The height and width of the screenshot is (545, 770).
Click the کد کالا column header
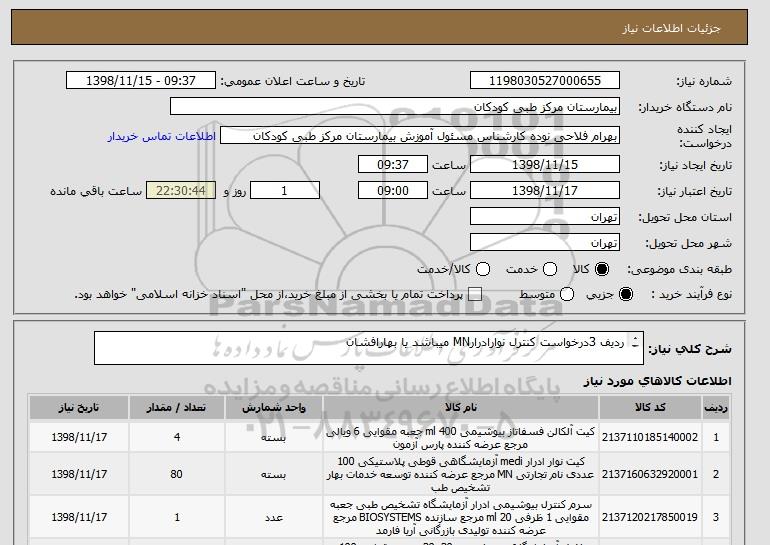click(650, 408)
